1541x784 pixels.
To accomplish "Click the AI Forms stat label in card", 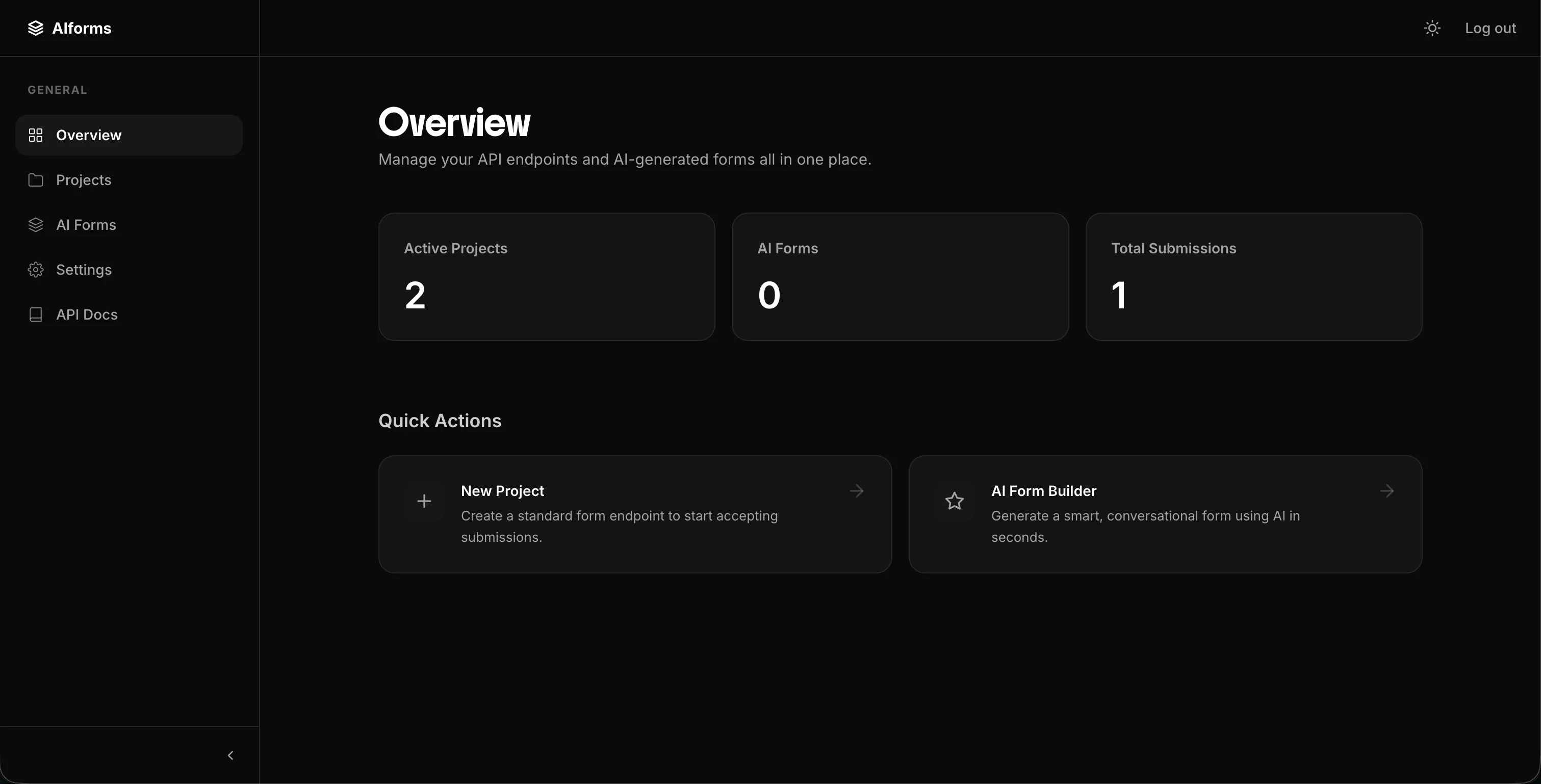I will point(787,248).
